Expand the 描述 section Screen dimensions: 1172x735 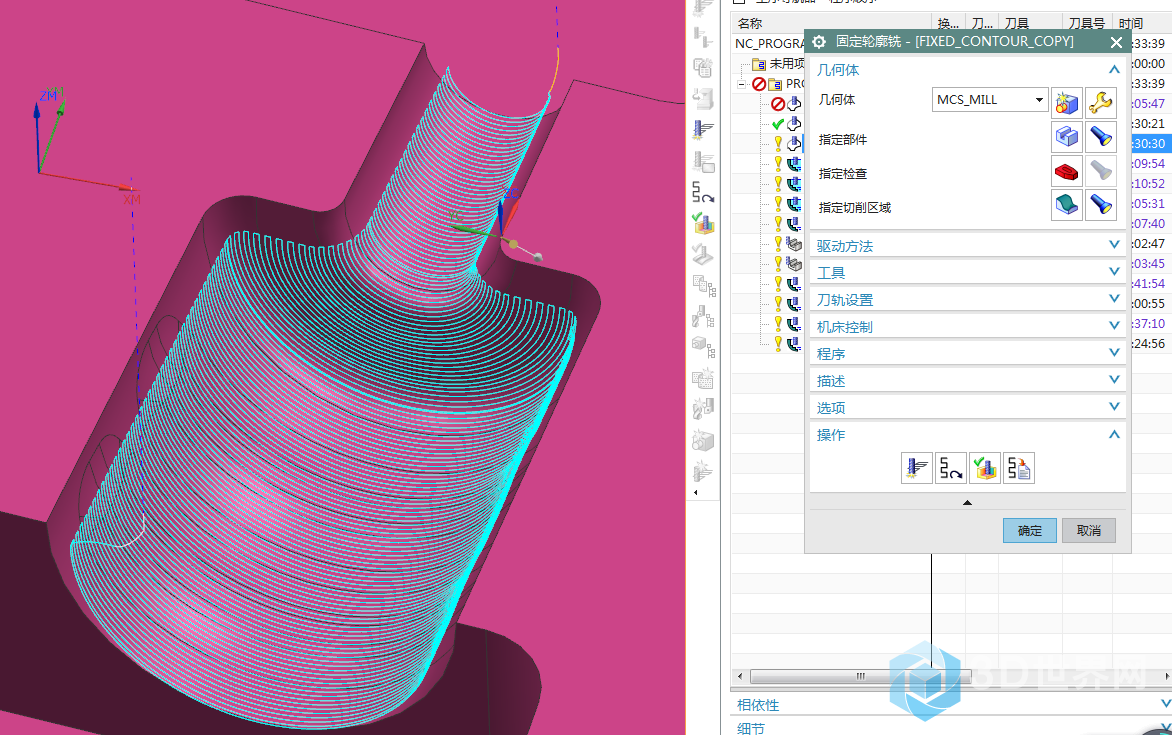pos(968,380)
